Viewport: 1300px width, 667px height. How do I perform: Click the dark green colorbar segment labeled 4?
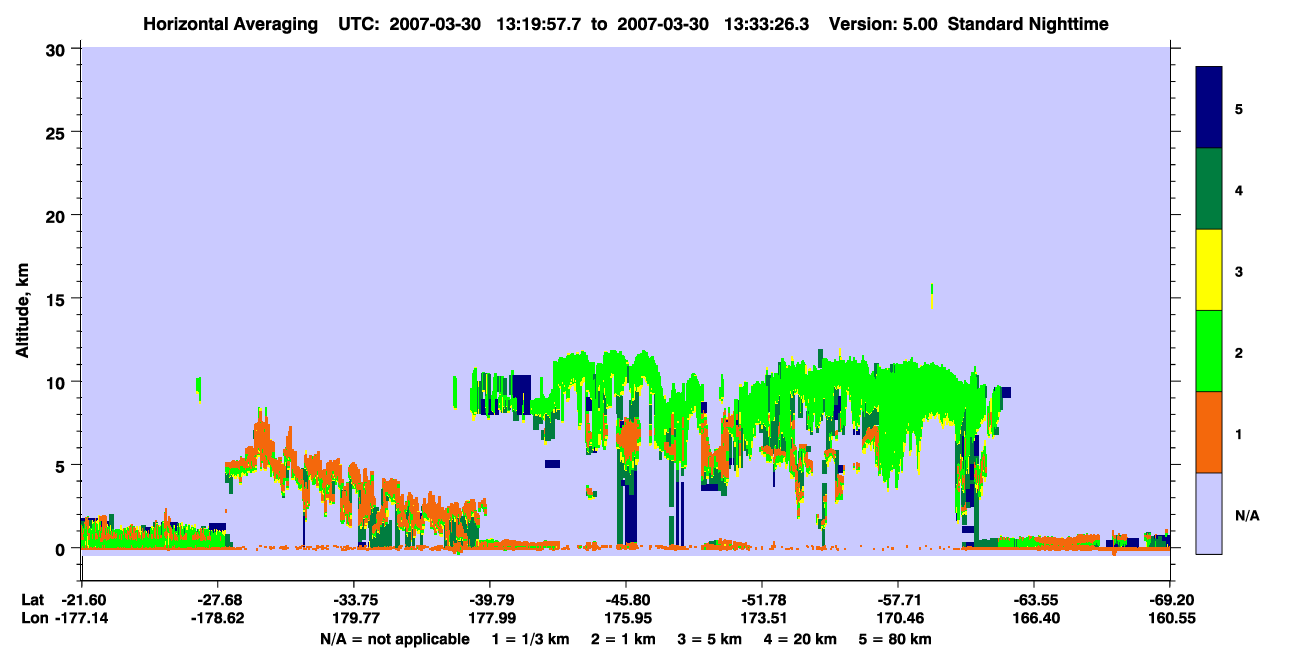pyautogui.click(x=1209, y=189)
